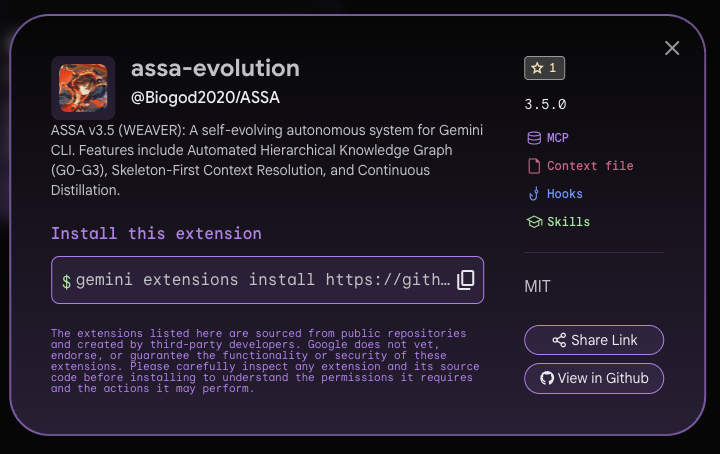The height and width of the screenshot is (454, 720).
Task: Click the version number 3.5.0
Action: (x=545, y=104)
